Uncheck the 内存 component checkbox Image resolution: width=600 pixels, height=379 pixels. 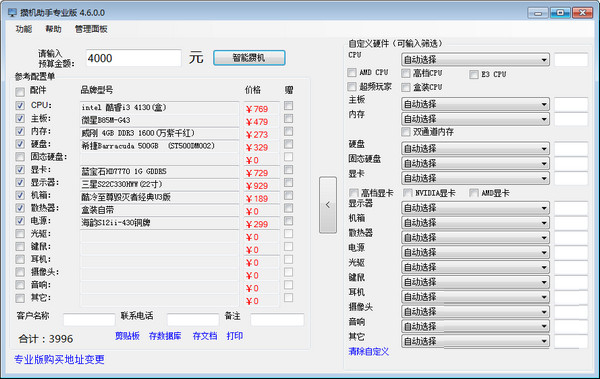(20, 131)
